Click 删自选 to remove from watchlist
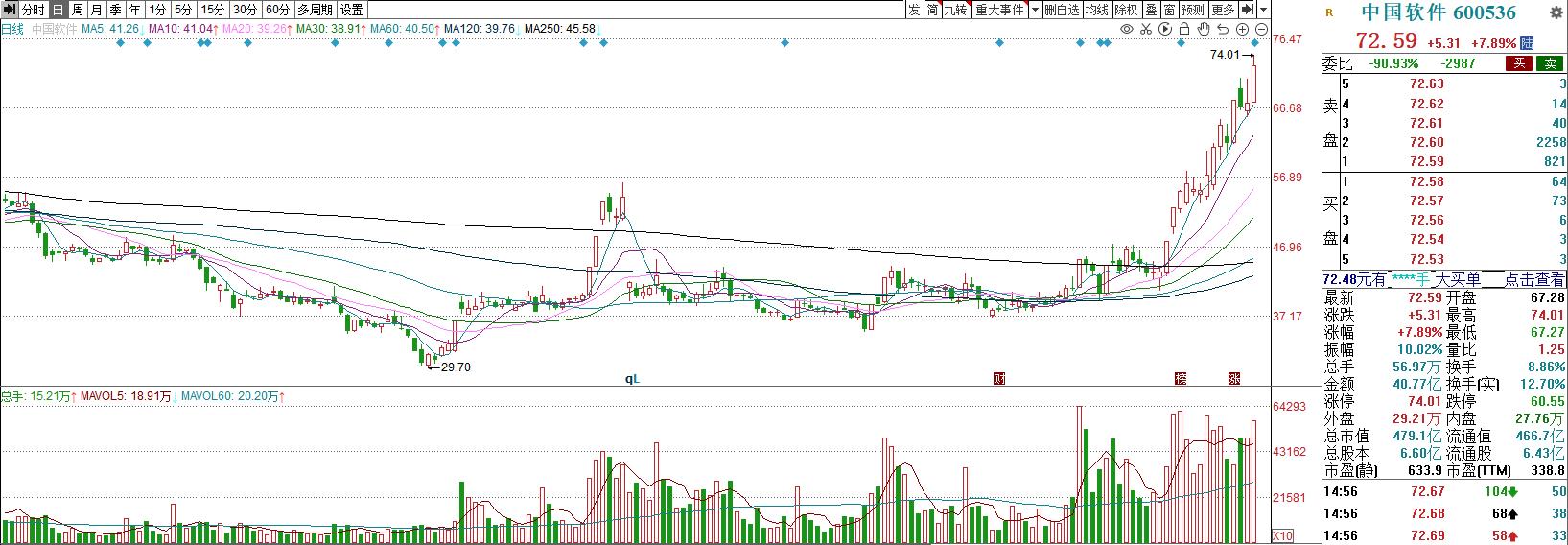Screen dimensions: 1568x545 click(1062, 10)
